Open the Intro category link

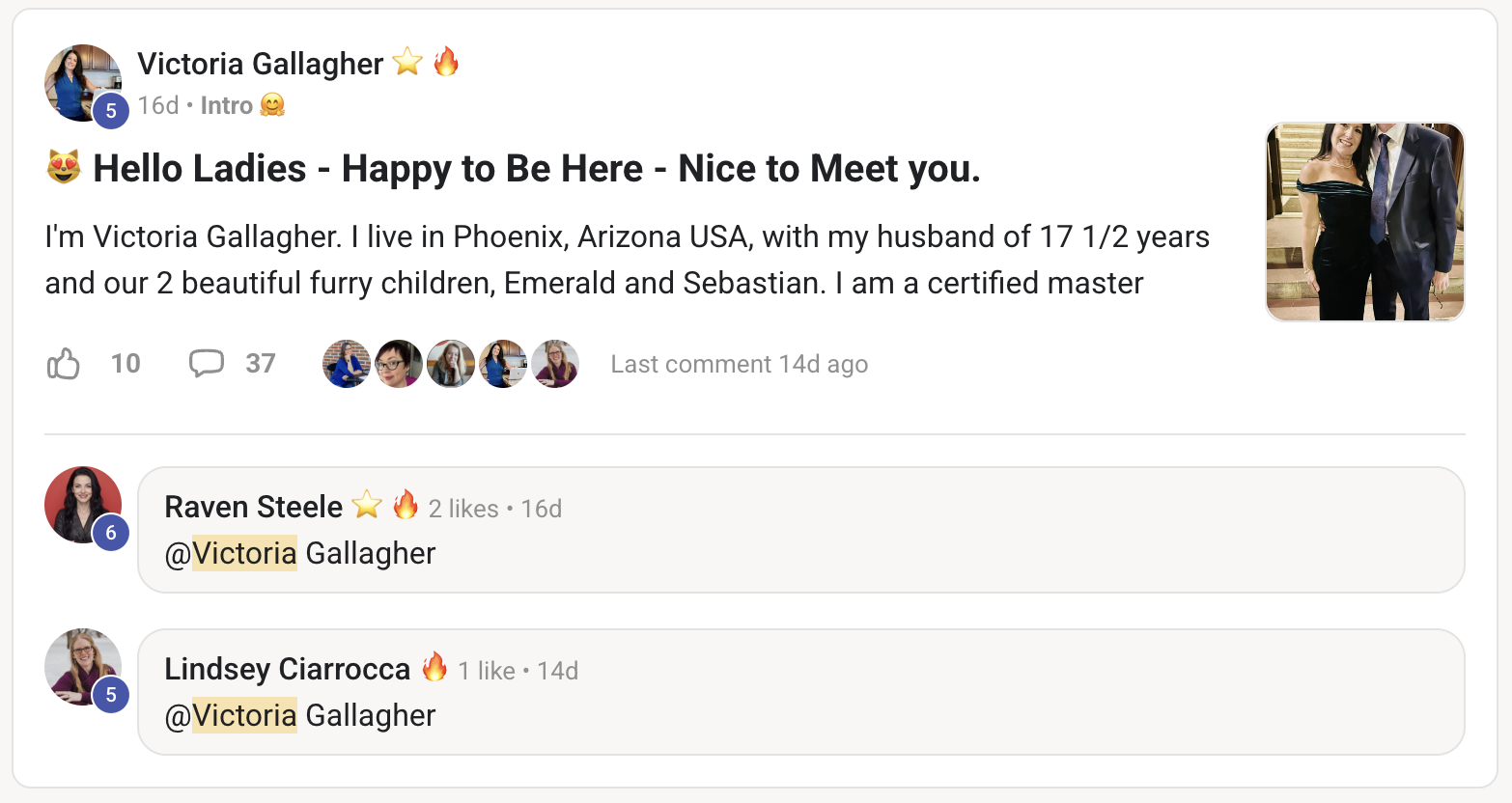coord(227,105)
